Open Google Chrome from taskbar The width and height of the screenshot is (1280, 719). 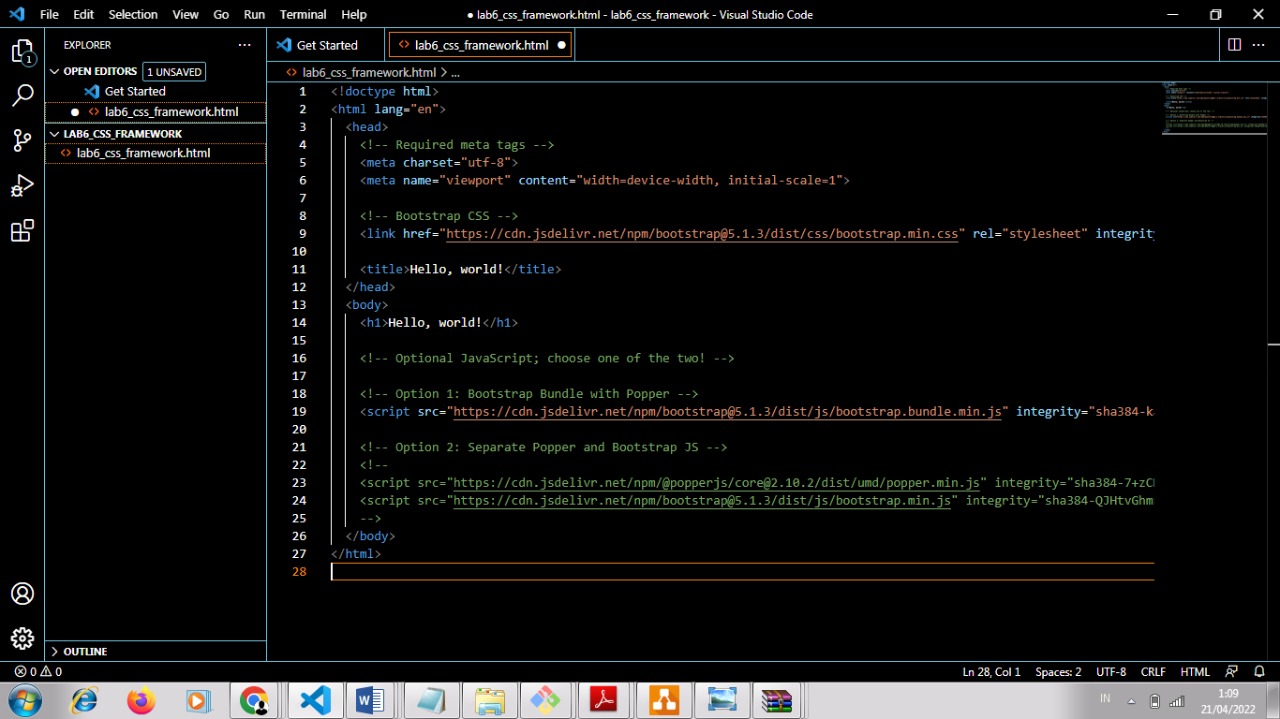(x=254, y=701)
